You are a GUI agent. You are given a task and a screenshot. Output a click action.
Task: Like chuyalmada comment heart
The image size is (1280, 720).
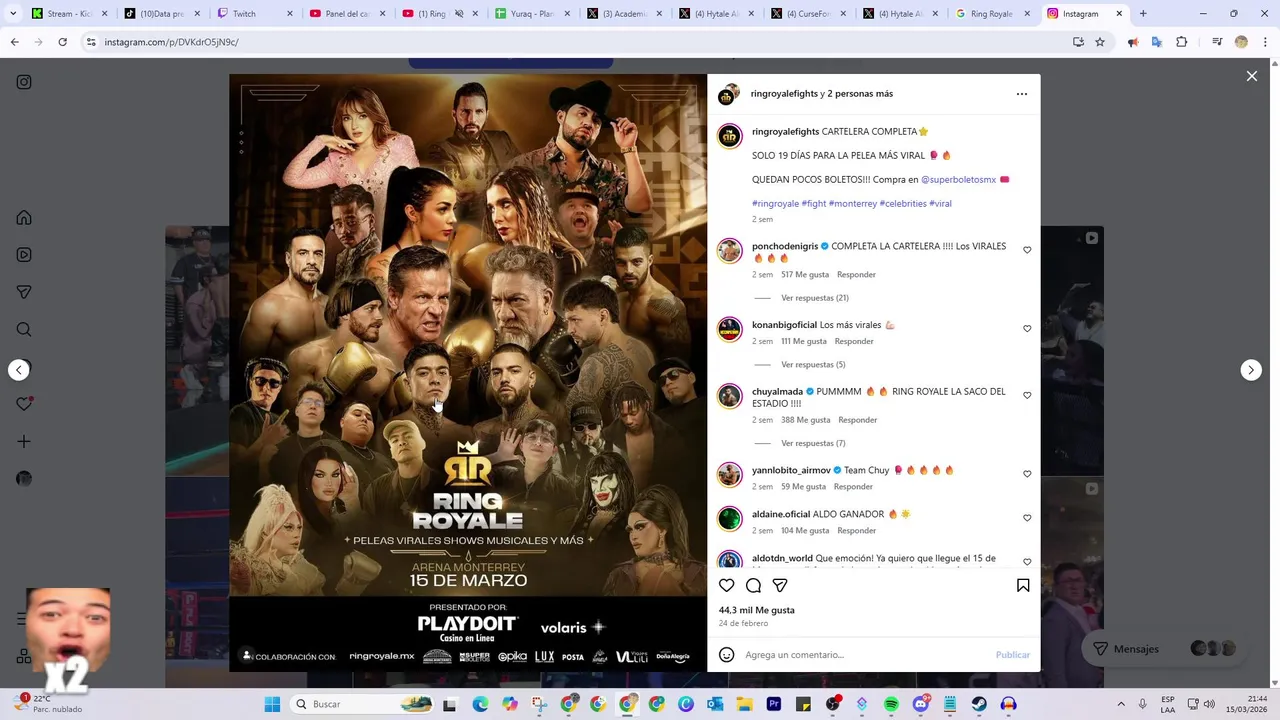pyautogui.click(x=1027, y=395)
